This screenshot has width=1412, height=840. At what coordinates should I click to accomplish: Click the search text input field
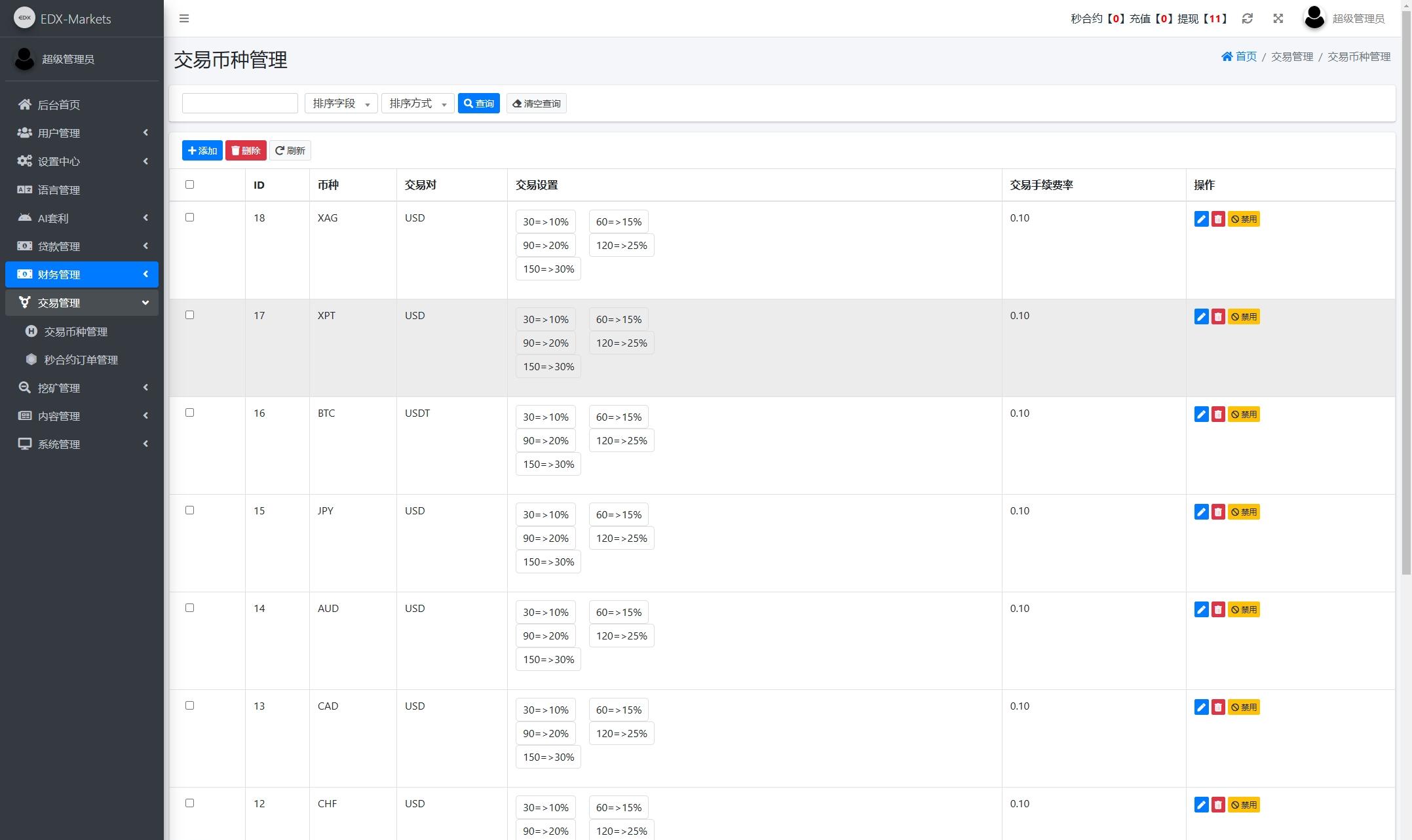point(240,104)
